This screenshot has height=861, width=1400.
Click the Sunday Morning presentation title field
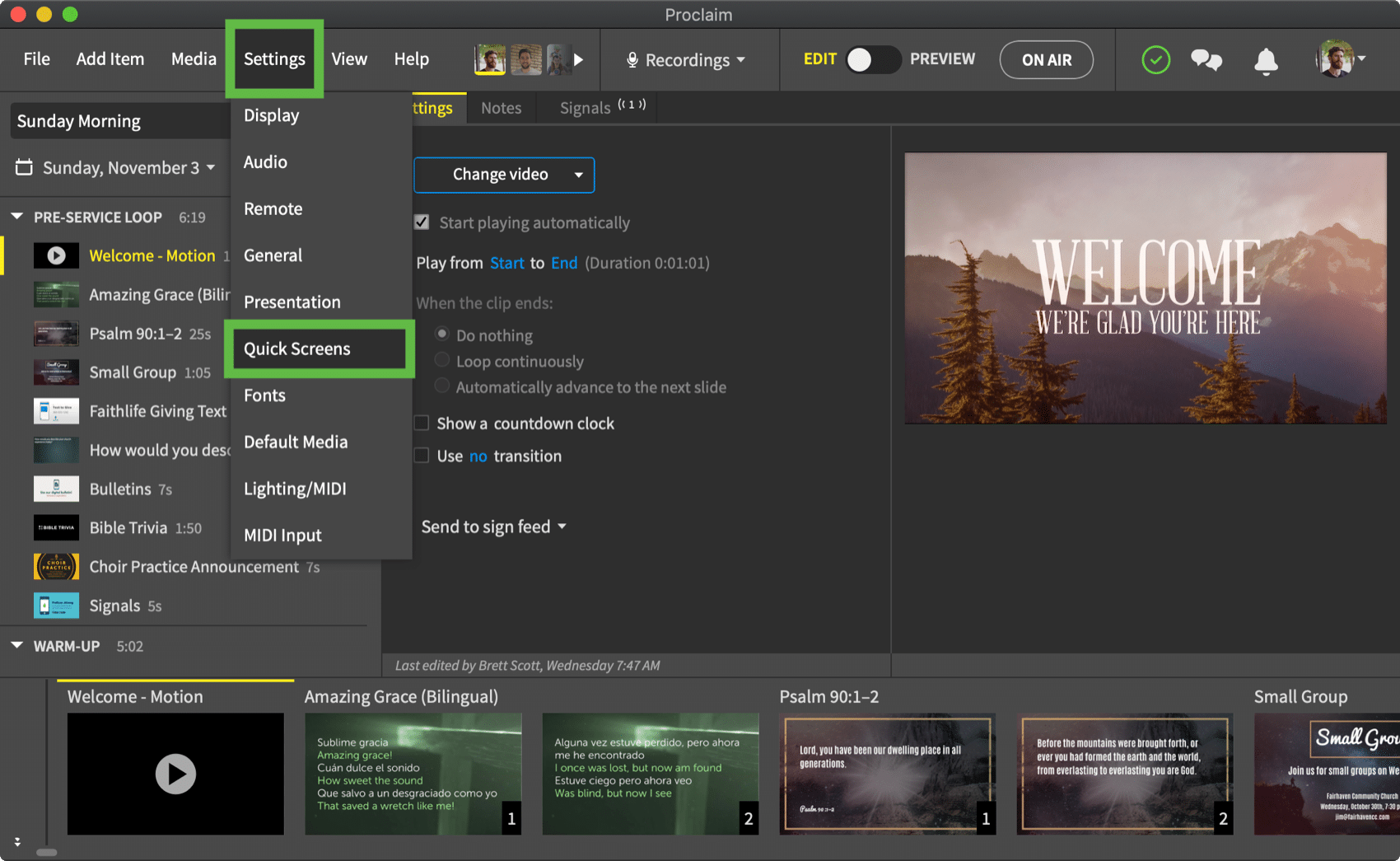(120, 121)
